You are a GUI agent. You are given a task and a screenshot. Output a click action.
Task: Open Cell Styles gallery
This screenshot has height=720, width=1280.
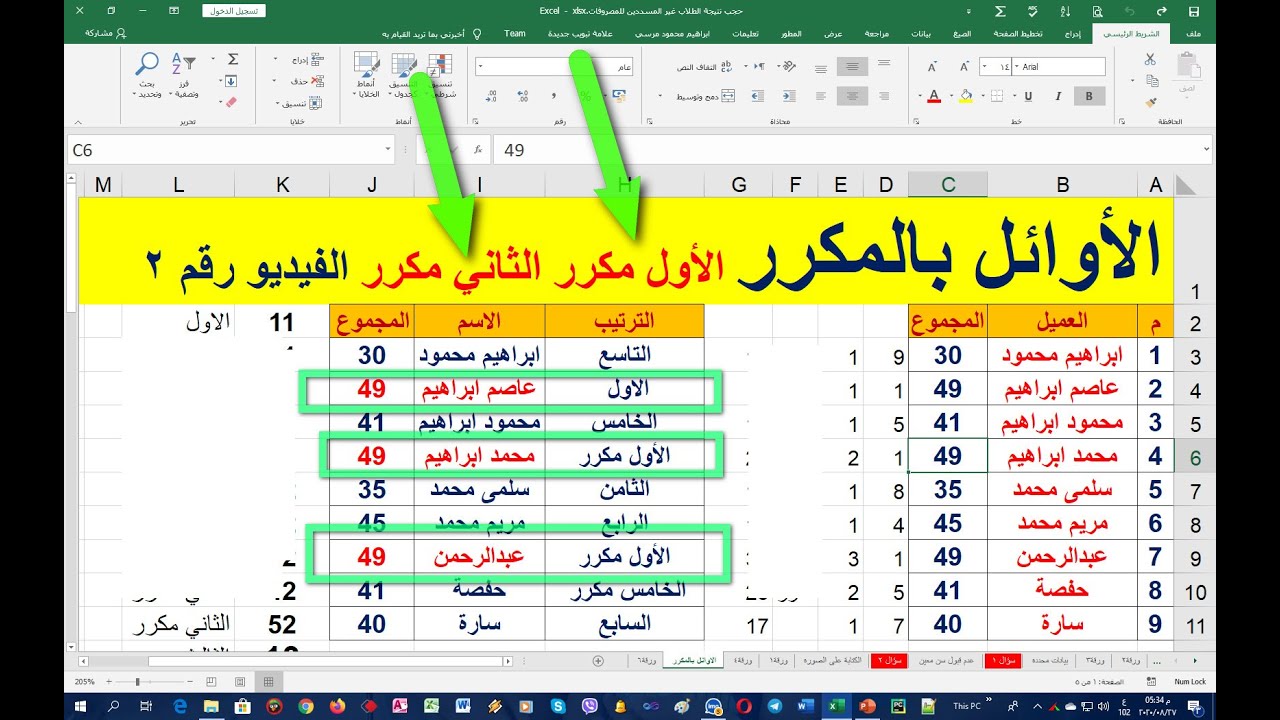[367, 76]
